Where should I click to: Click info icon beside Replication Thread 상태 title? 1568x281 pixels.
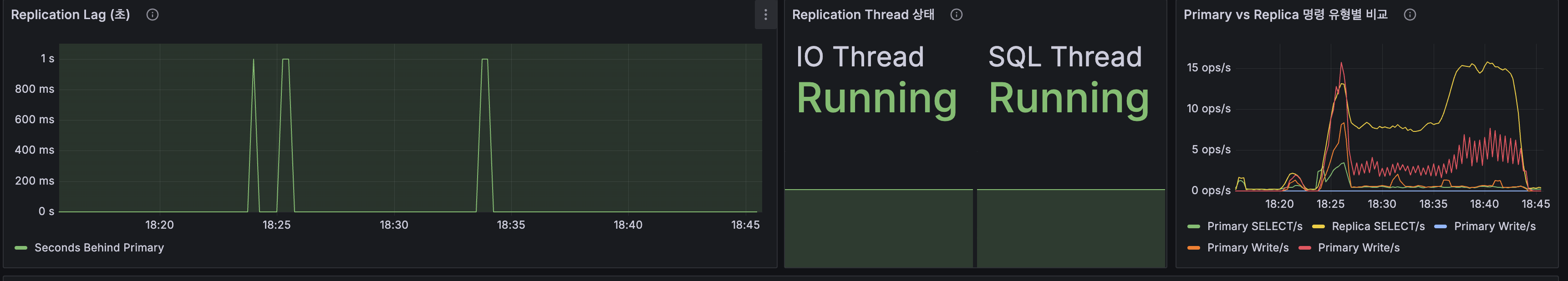(x=956, y=15)
